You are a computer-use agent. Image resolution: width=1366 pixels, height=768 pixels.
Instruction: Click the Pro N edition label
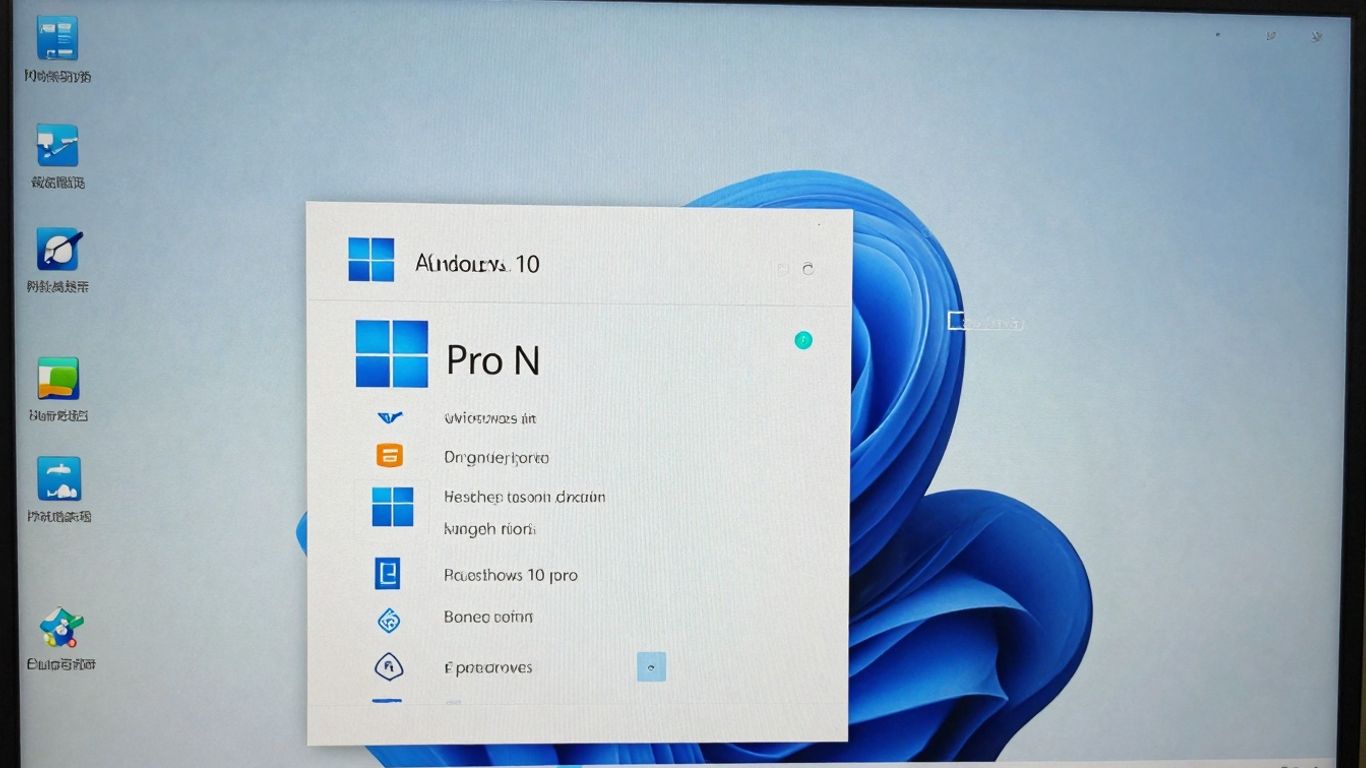point(493,359)
